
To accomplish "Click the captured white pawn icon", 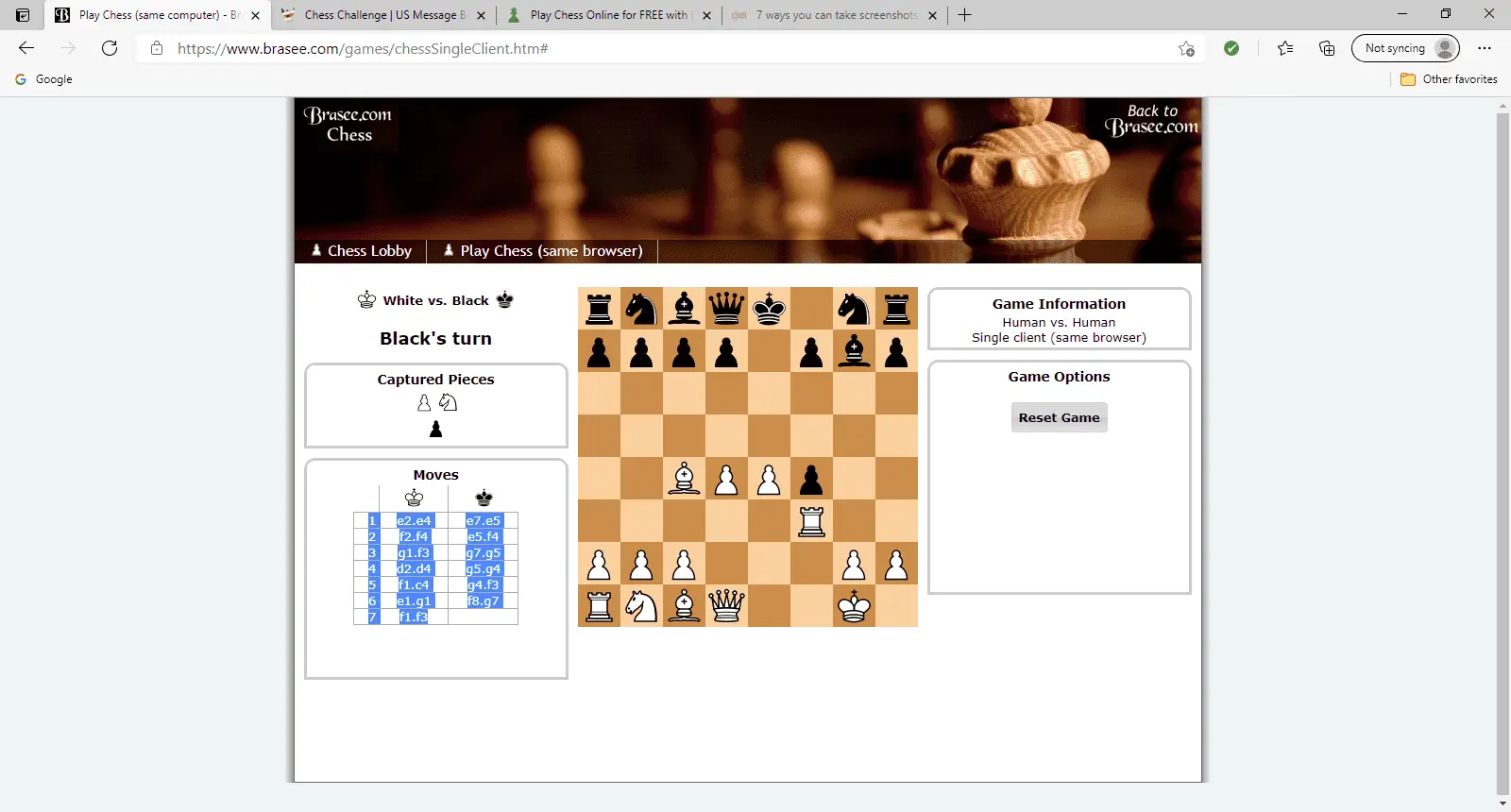I will pyautogui.click(x=424, y=403).
